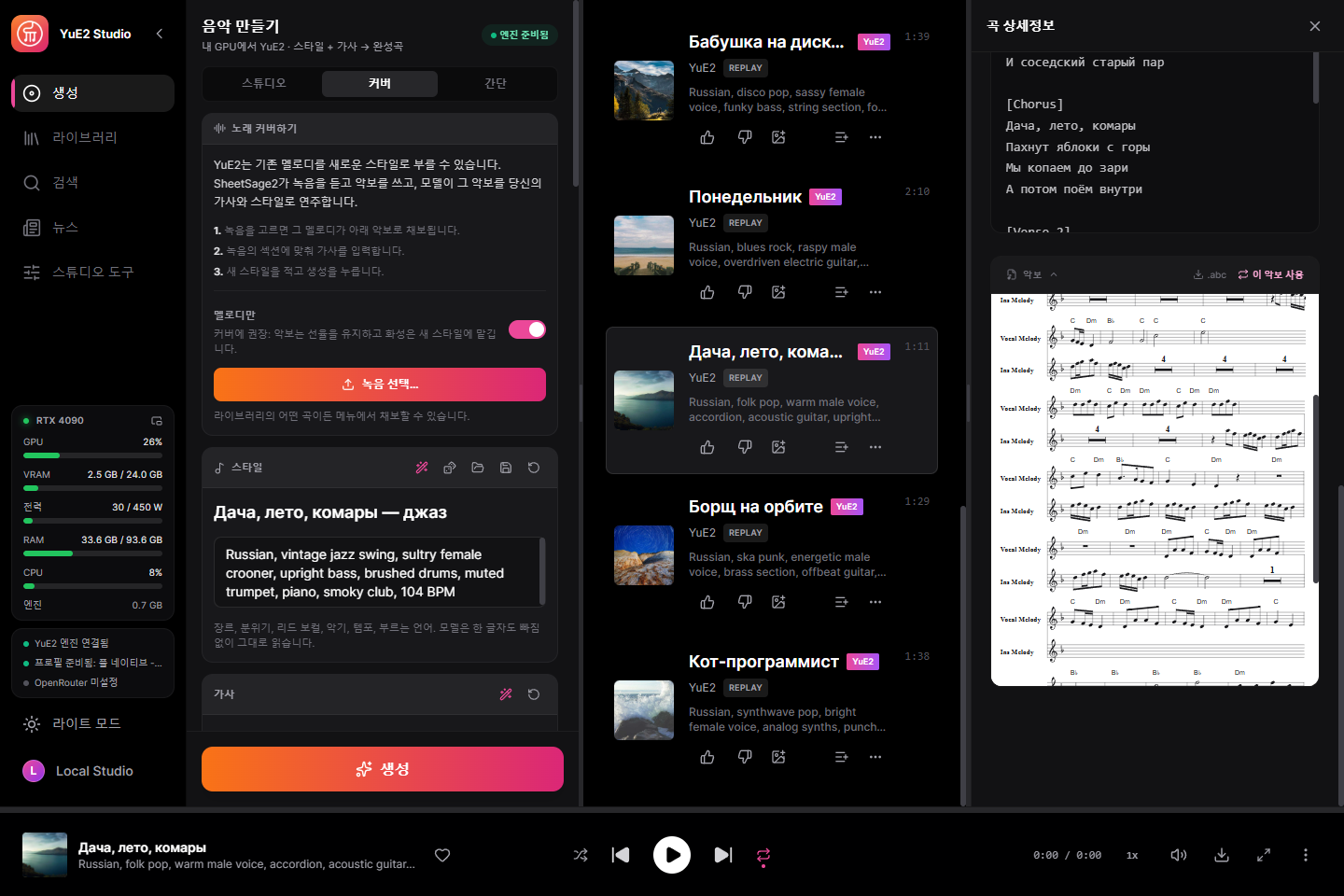This screenshot has width=1344, height=896.
Task: Click the large 생성 generate button
Action: coord(383,769)
